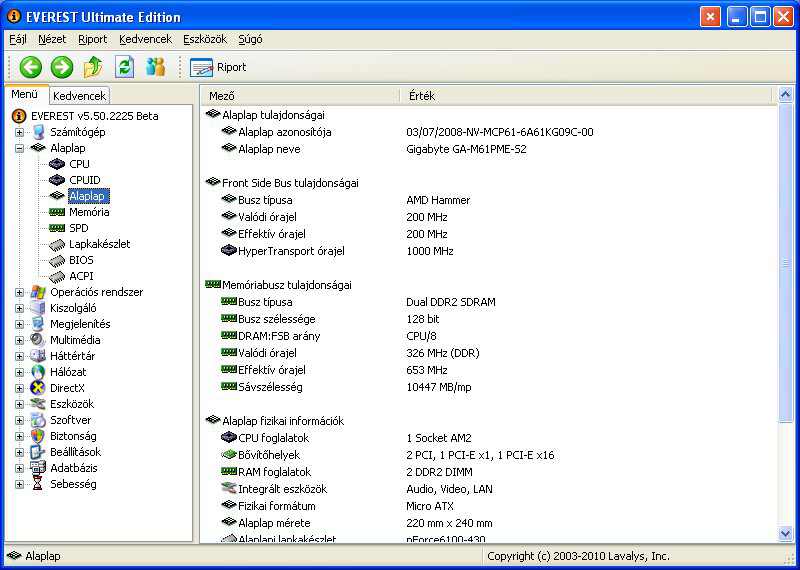Image resolution: width=800 pixels, height=570 pixels.
Task: Click the Sebesség hourglass icon
Action: tap(38, 484)
